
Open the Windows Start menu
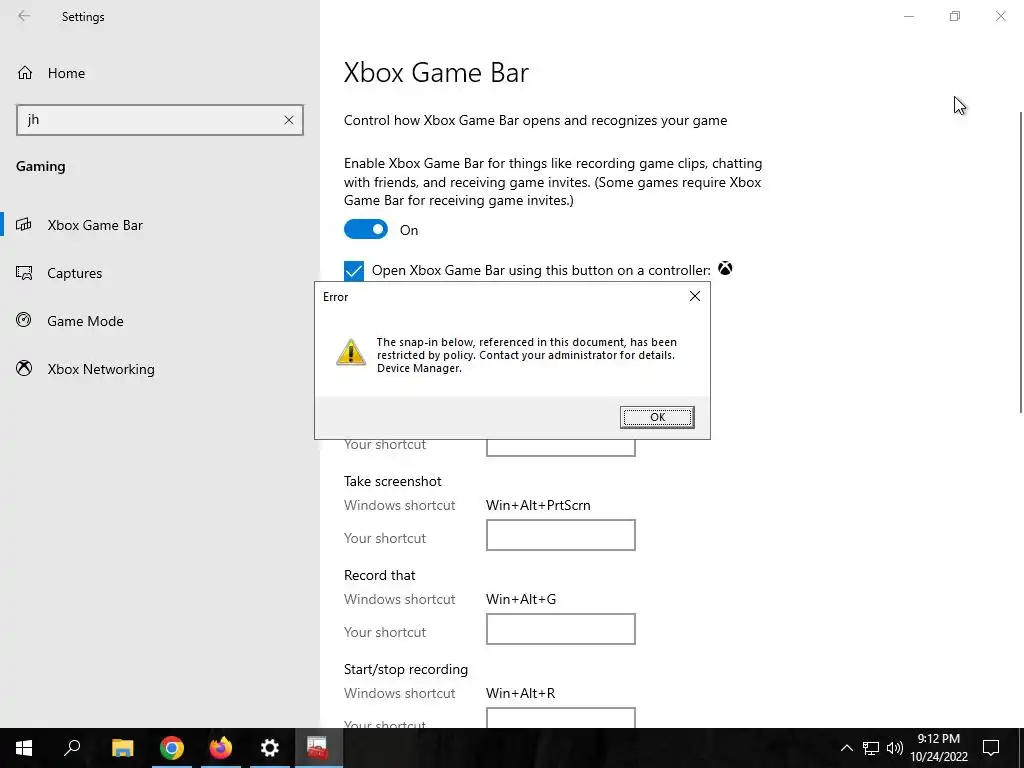[x=24, y=748]
